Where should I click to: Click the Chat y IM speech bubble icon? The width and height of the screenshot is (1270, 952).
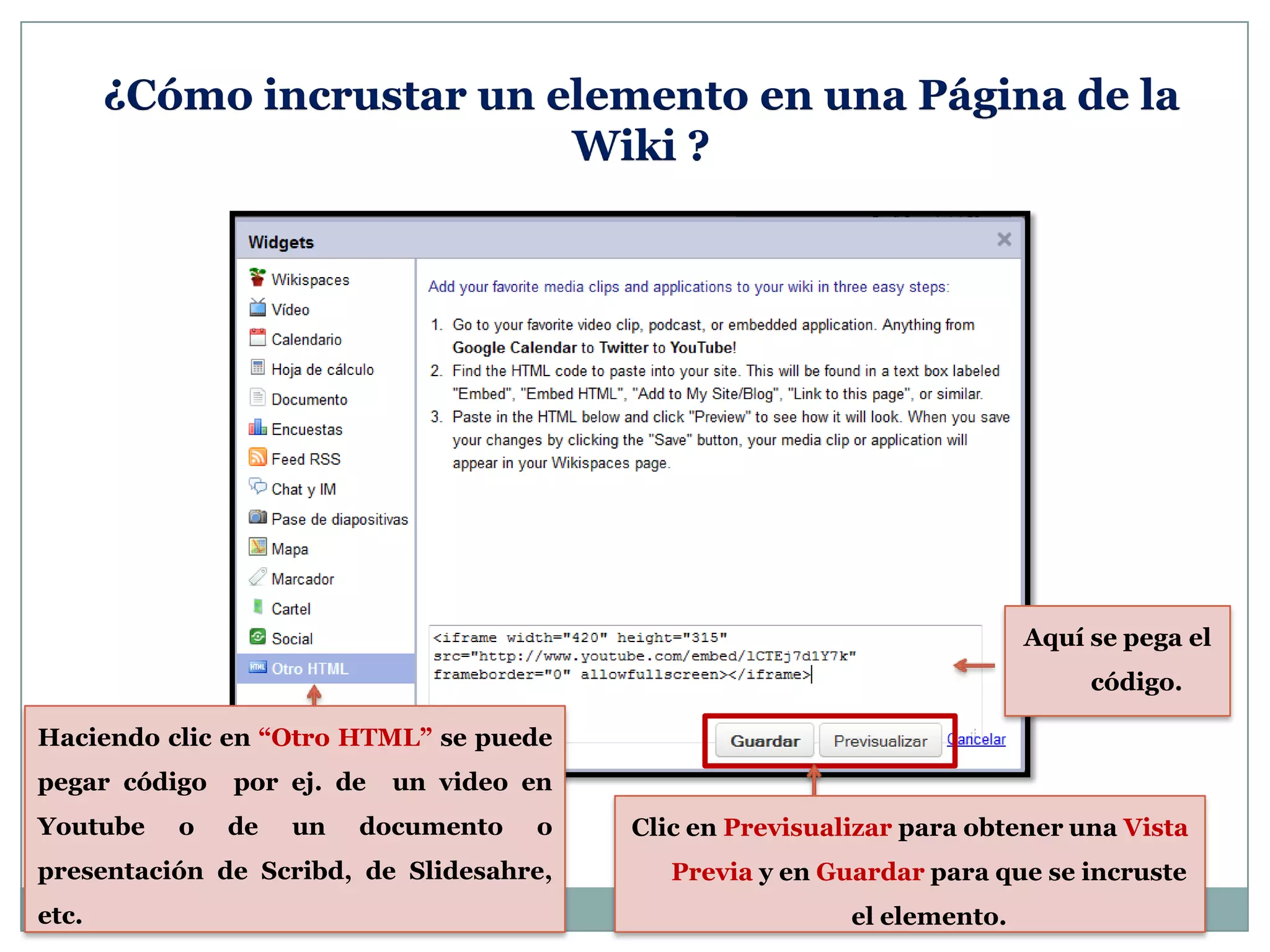[257, 487]
